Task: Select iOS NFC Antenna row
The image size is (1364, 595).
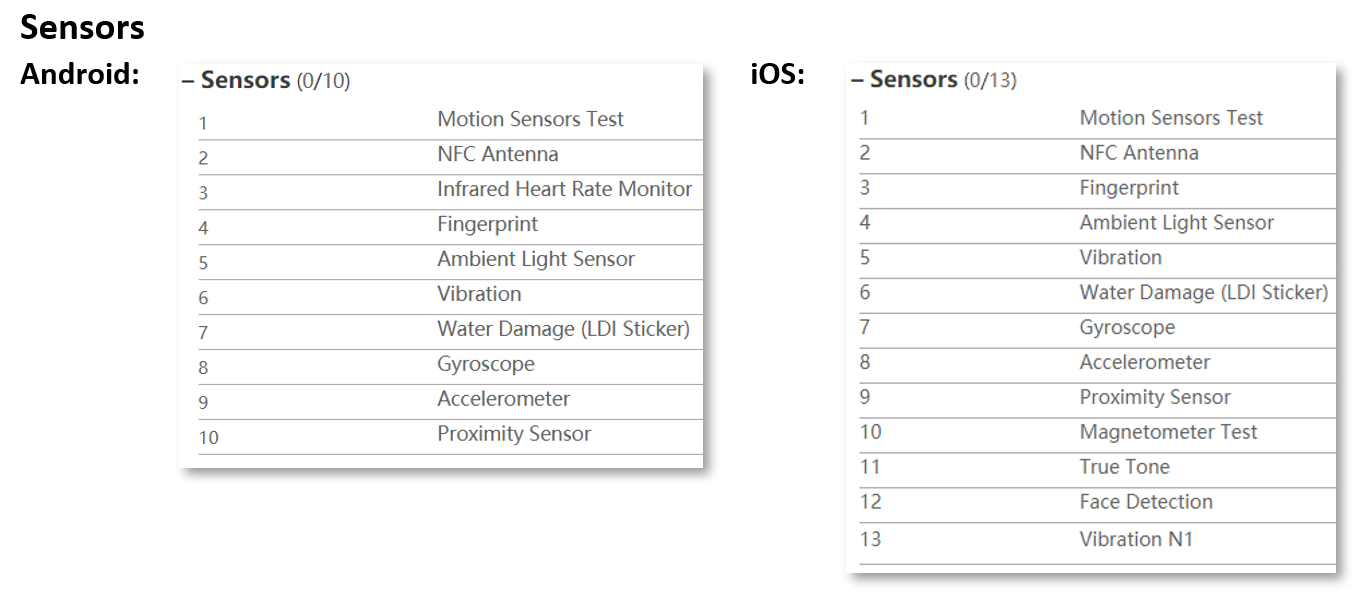Action: click(1097, 156)
